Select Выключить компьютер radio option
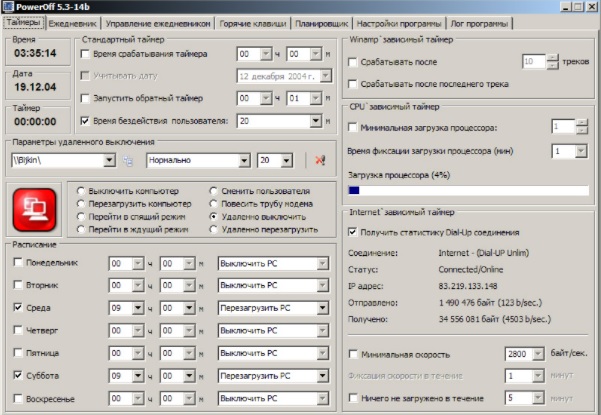Image resolution: width=601 pixels, height=415 pixels. coord(80,191)
